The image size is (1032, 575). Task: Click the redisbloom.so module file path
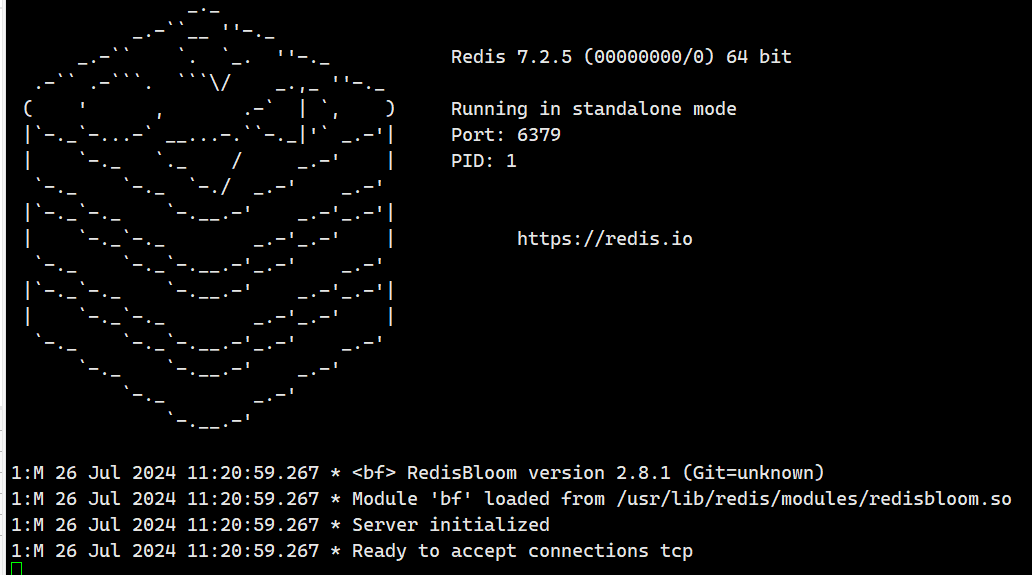(x=813, y=499)
